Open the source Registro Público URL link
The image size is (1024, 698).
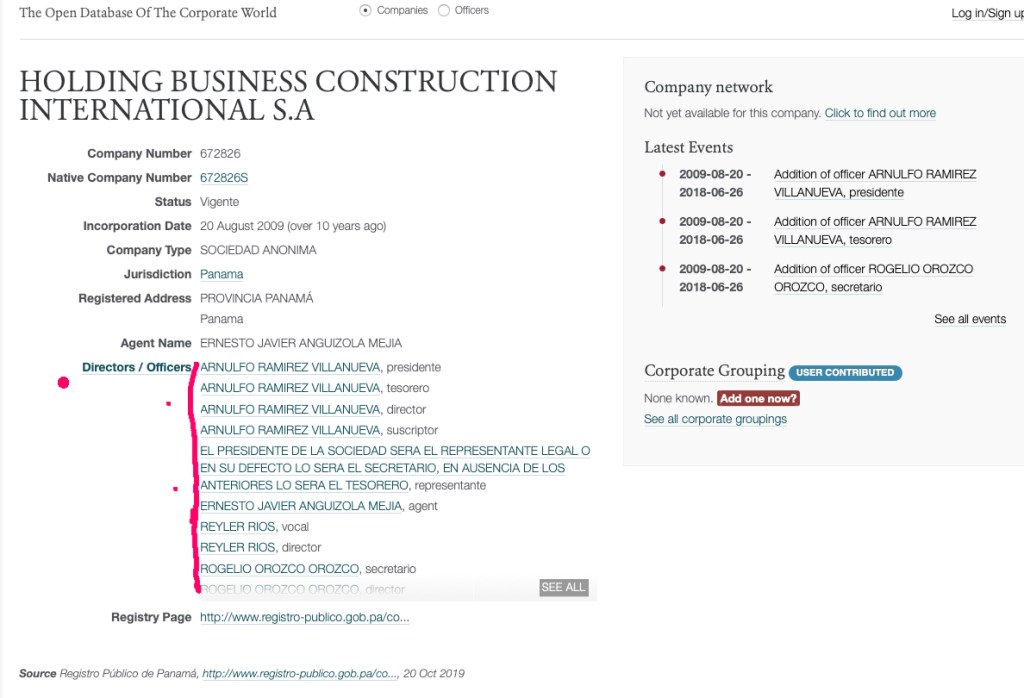299,674
